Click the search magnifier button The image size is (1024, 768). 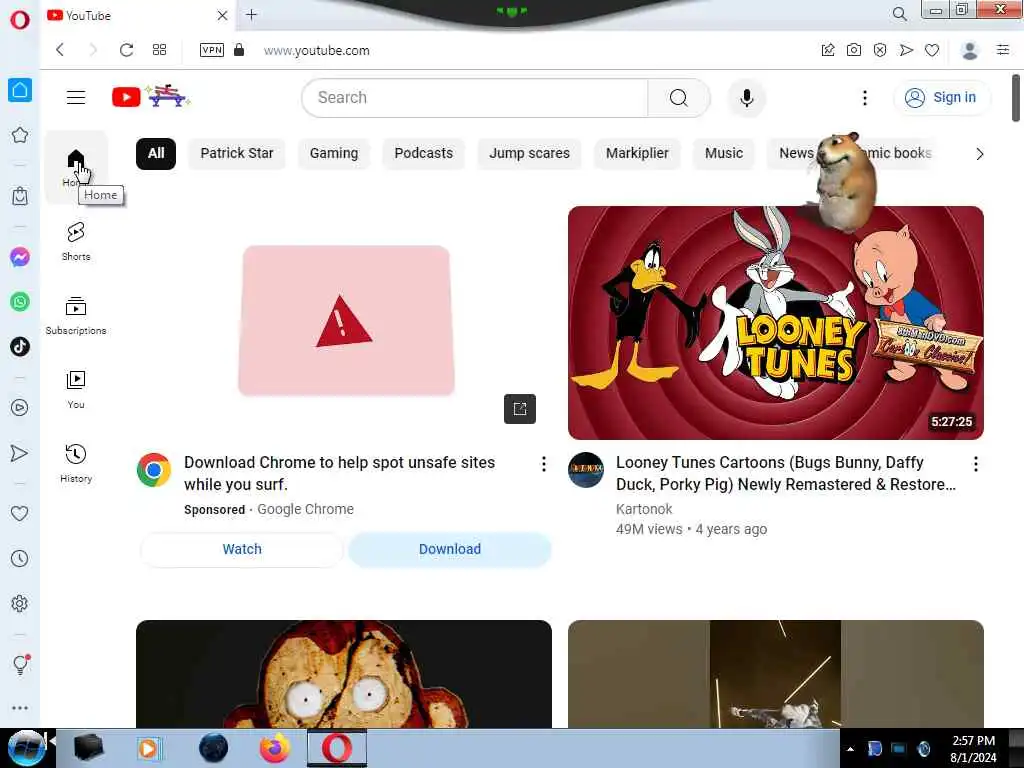point(679,98)
